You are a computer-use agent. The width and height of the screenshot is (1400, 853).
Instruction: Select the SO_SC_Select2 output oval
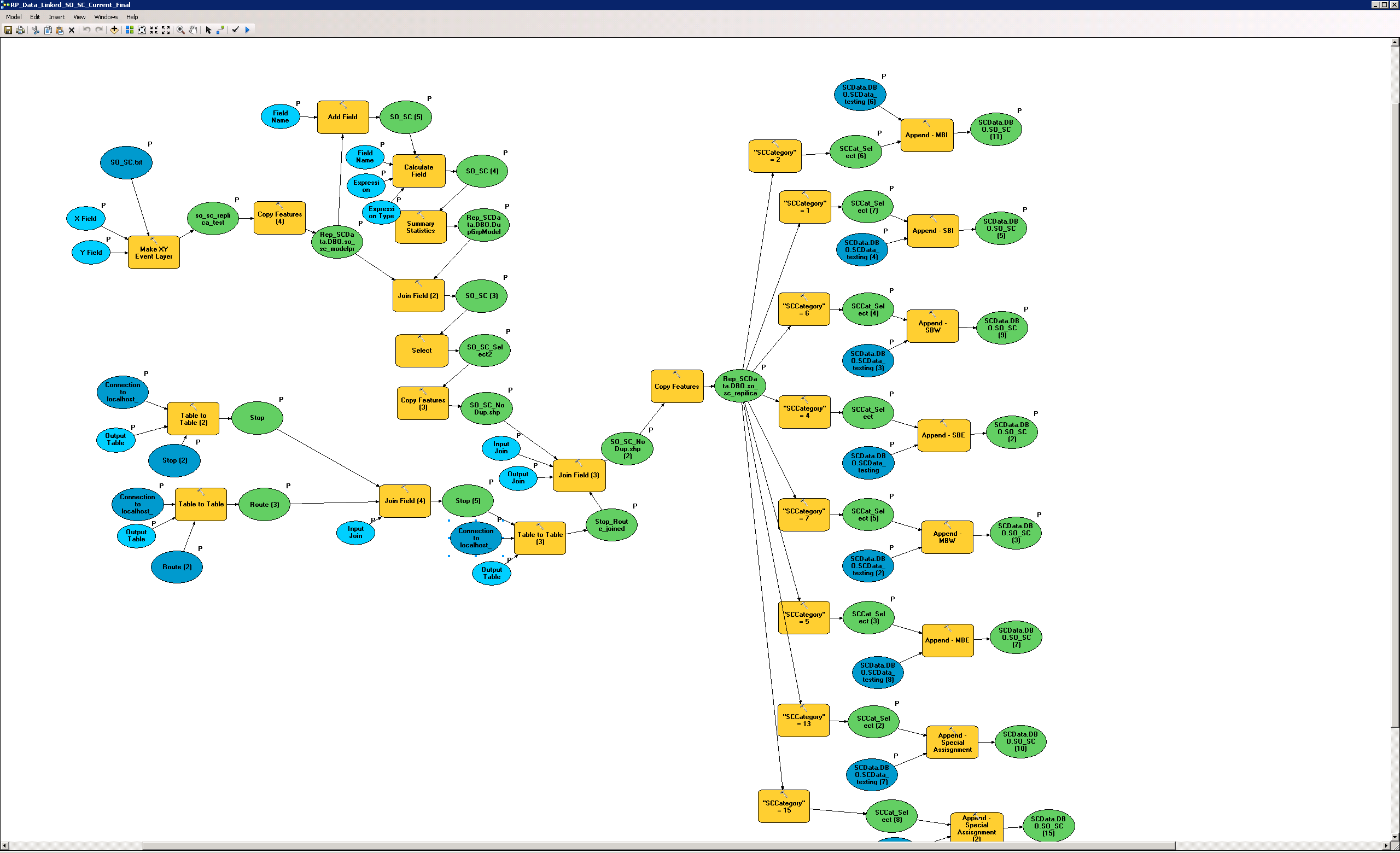485,350
